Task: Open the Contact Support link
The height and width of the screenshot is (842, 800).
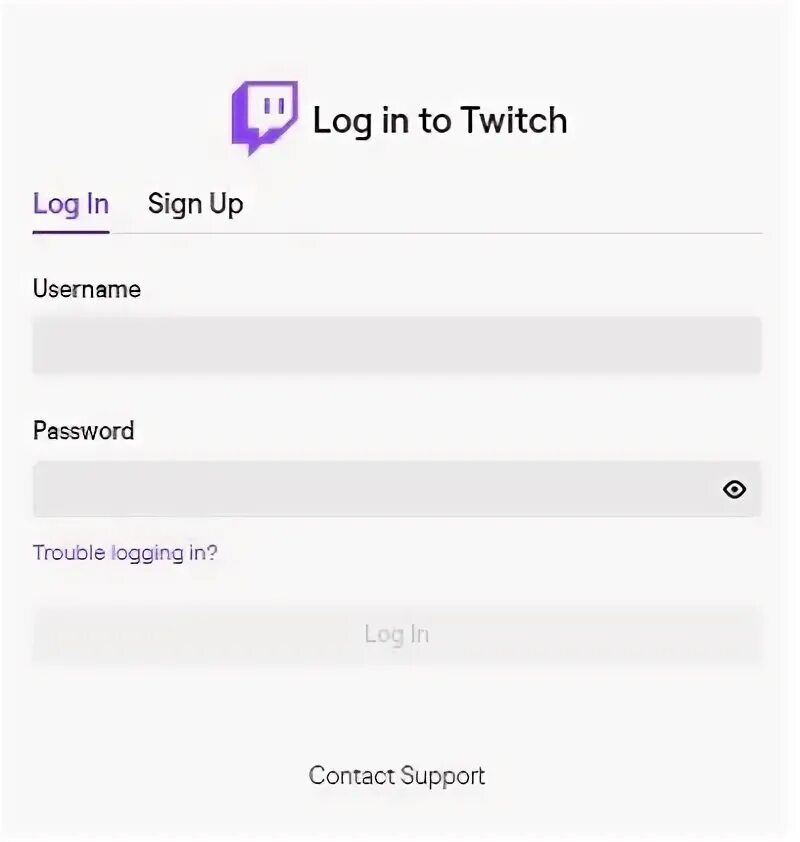Action: 397,776
